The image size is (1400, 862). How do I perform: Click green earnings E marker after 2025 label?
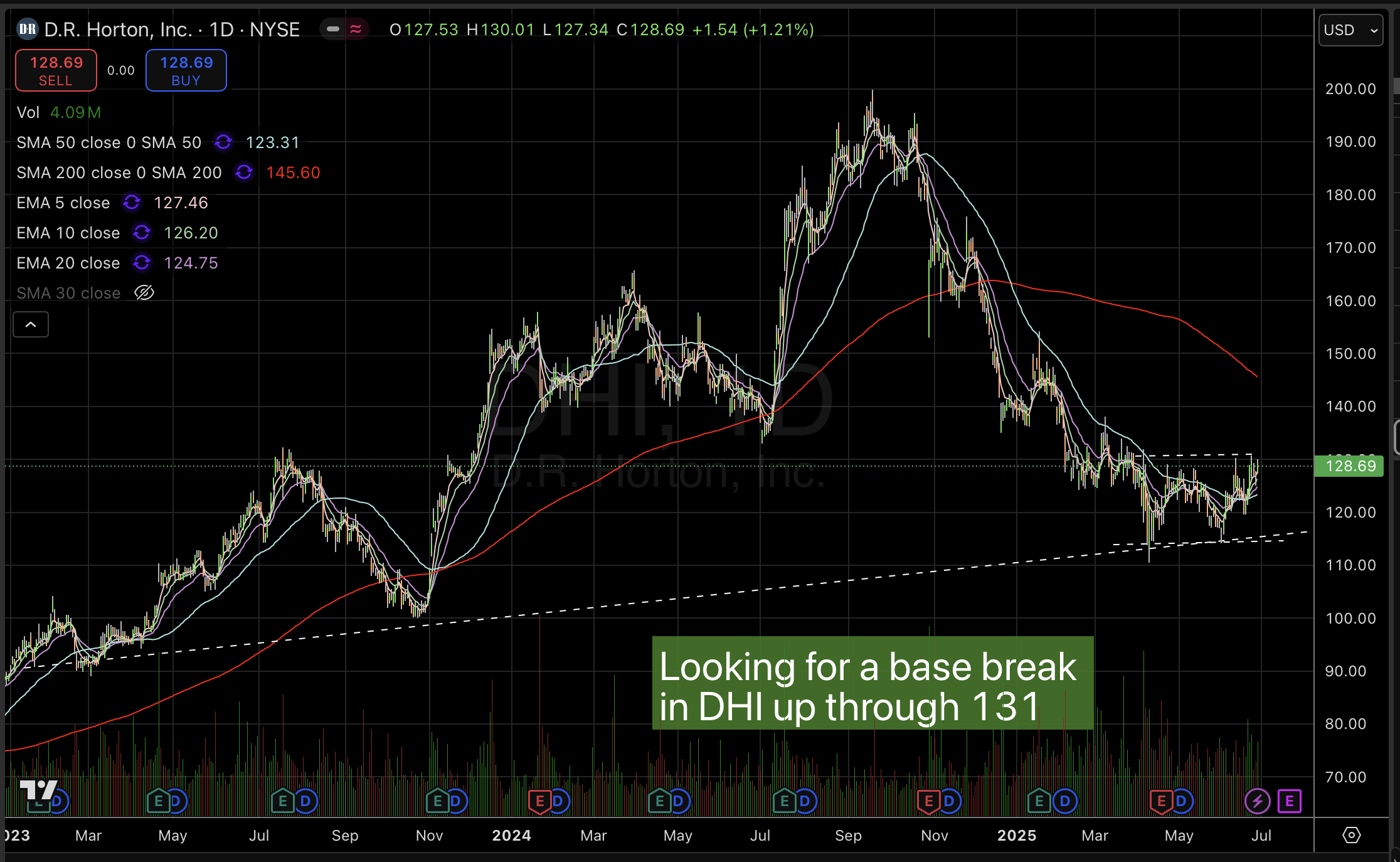click(x=1039, y=801)
